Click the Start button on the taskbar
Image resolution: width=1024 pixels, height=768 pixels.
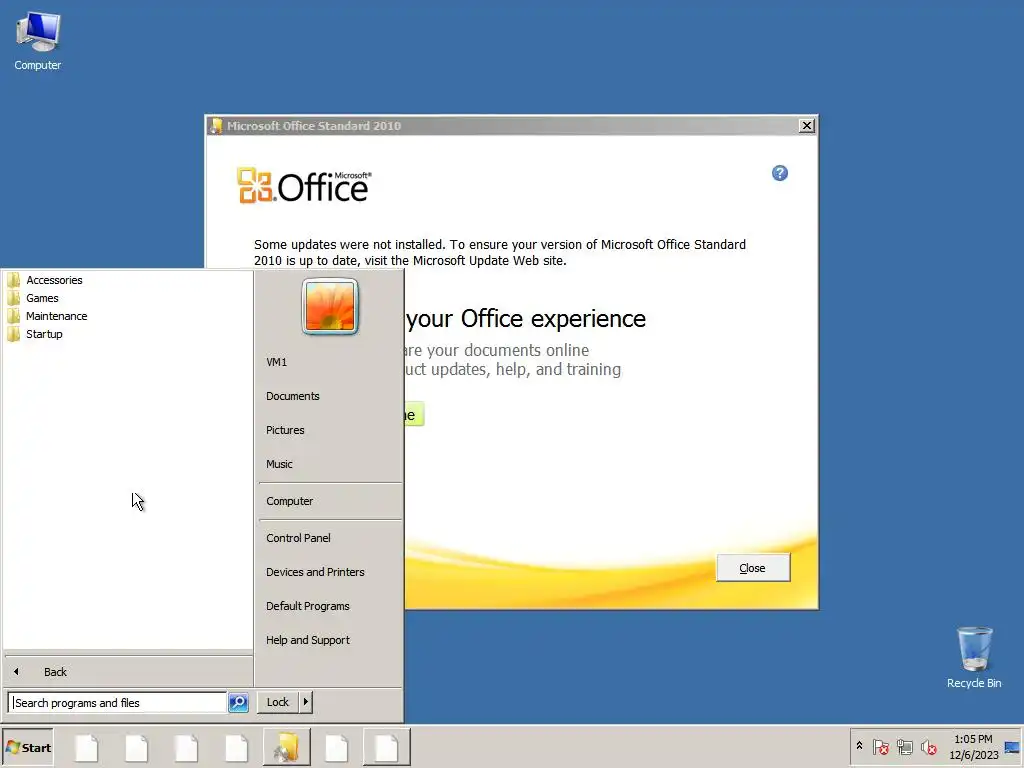[x=27, y=748]
